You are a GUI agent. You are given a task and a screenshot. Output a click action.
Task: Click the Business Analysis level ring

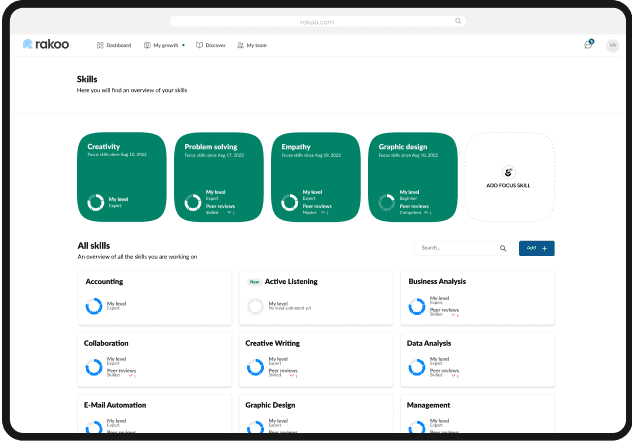point(417,306)
